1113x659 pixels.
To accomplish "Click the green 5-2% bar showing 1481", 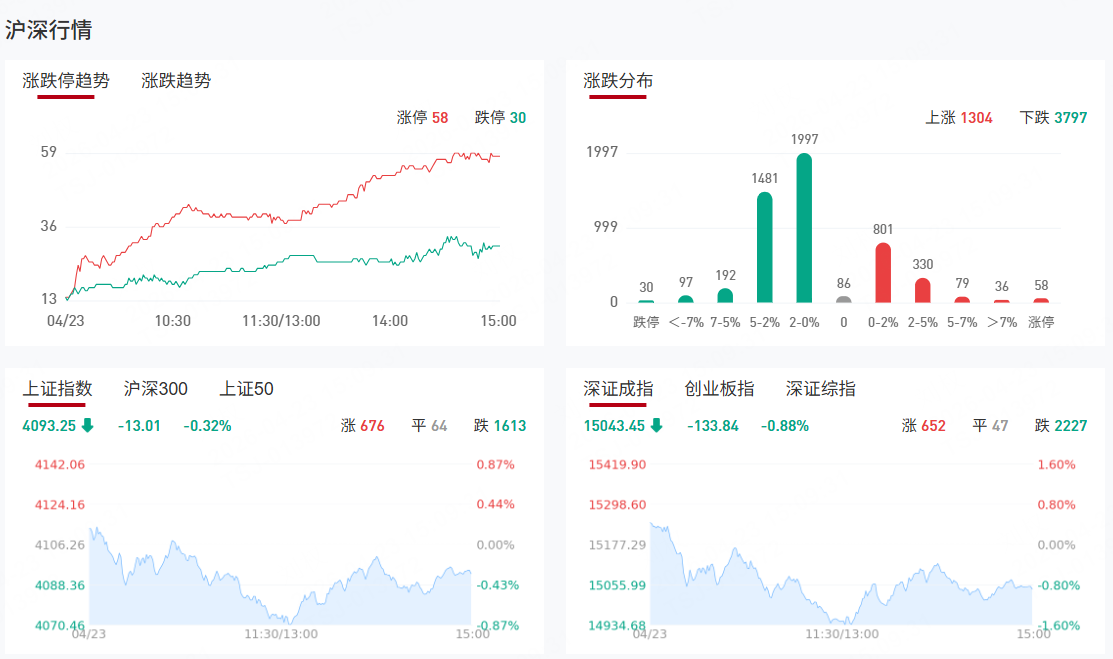I will point(765,247).
